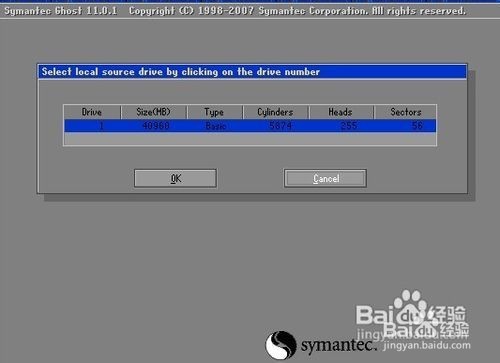This screenshot has width=500, height=363.
Task: Click the Size(MB) column header
Action: (x=153, y=112)
